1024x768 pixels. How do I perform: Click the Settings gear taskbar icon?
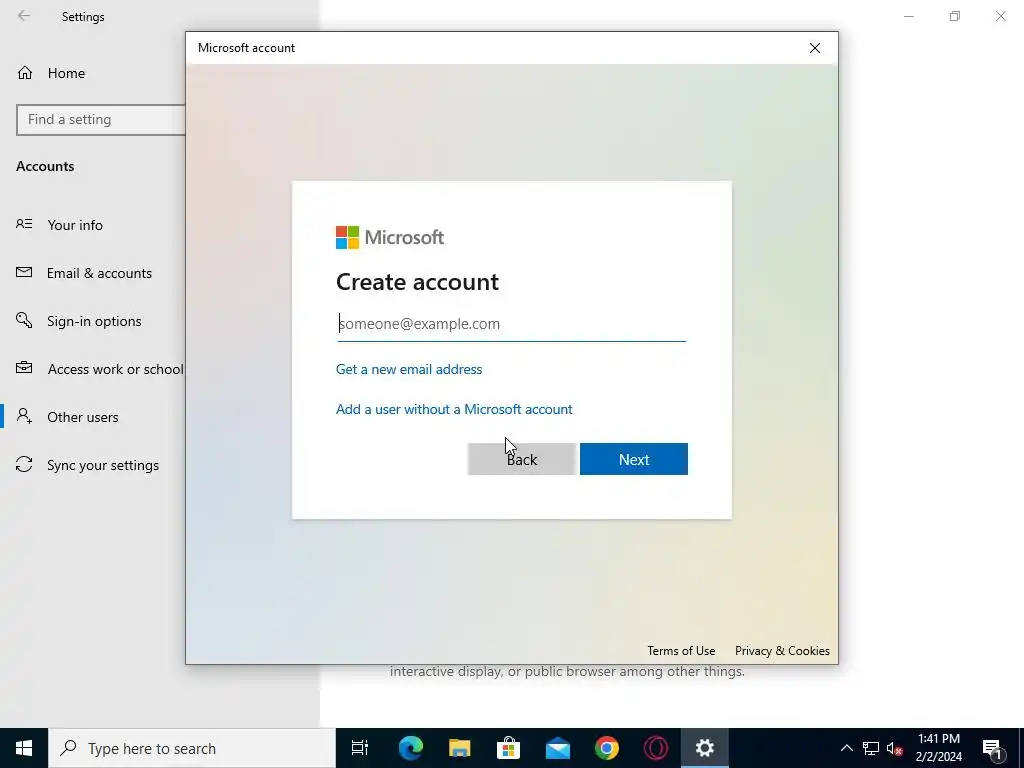705,748
